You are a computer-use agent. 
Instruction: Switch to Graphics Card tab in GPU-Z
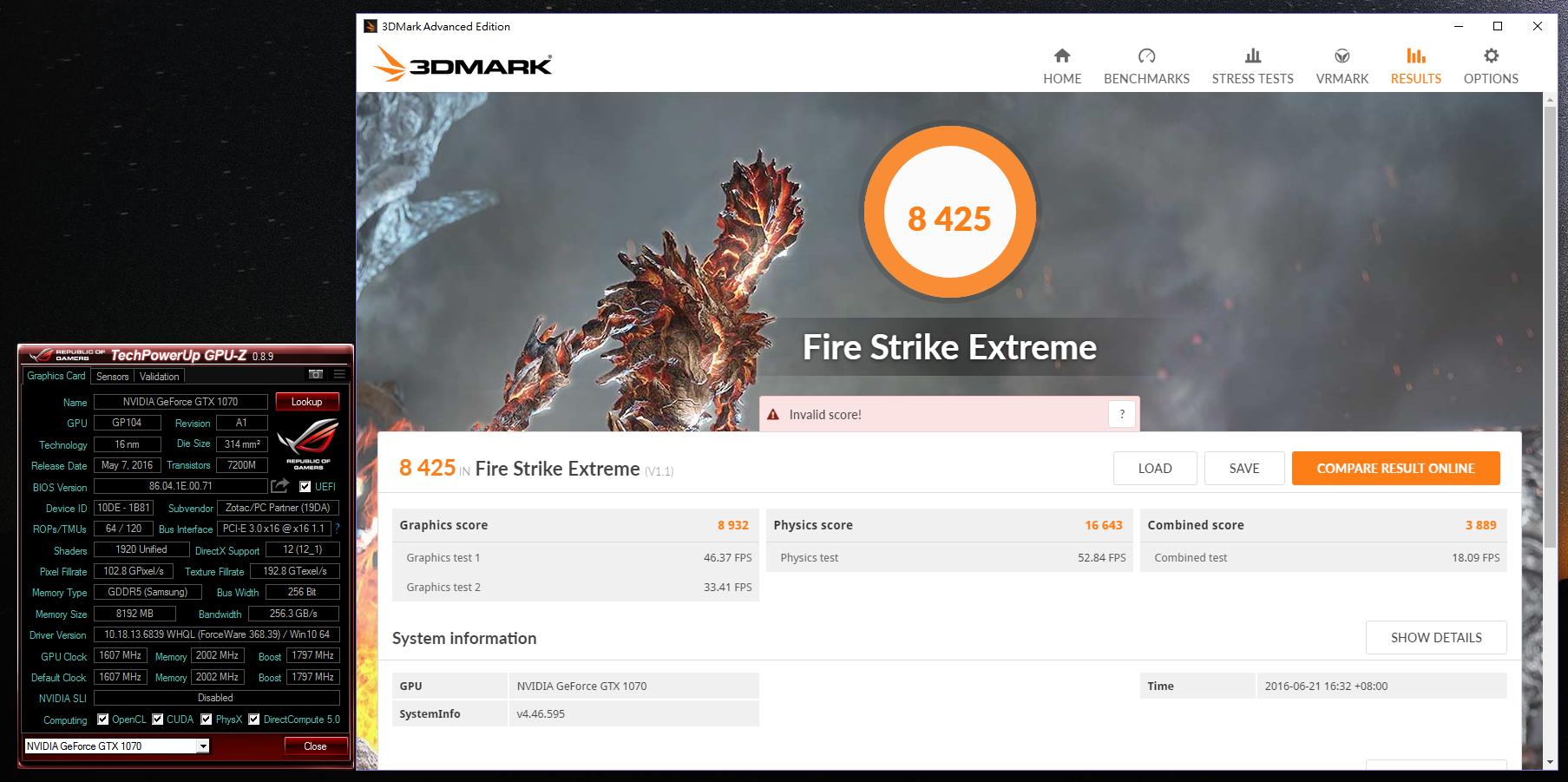click(56, 376)
